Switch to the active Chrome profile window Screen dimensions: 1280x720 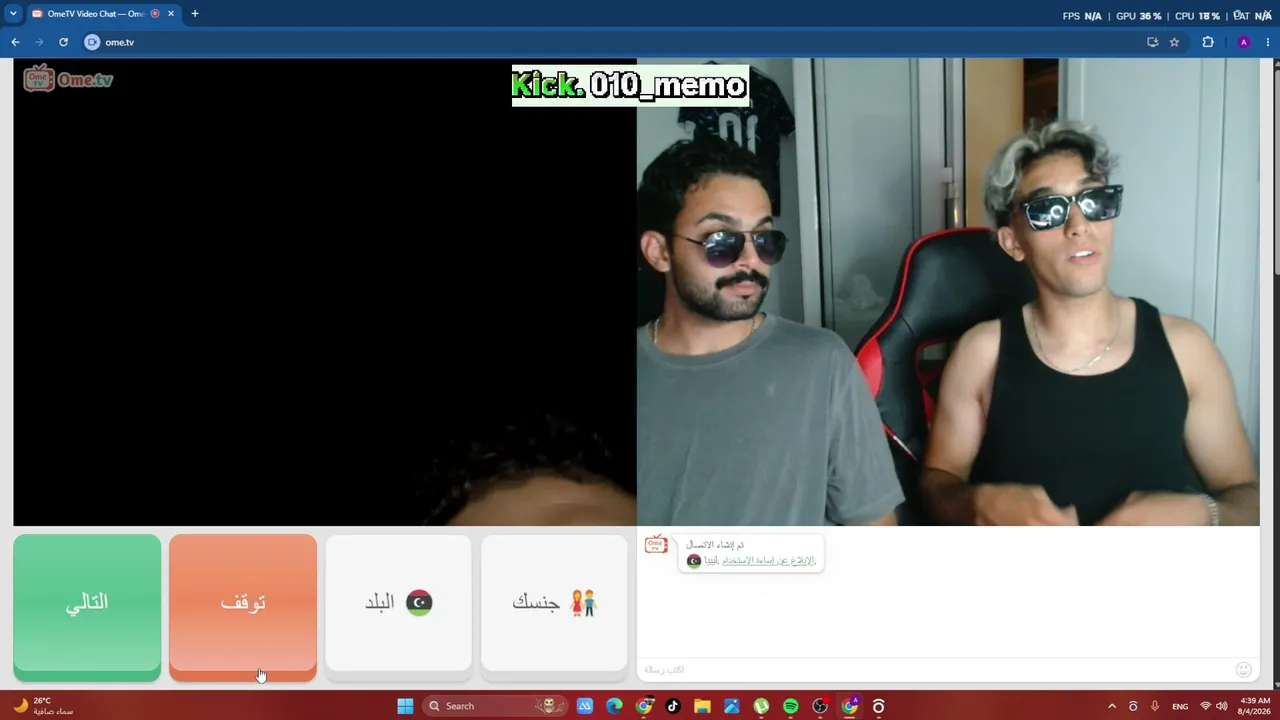pos(849,706)
